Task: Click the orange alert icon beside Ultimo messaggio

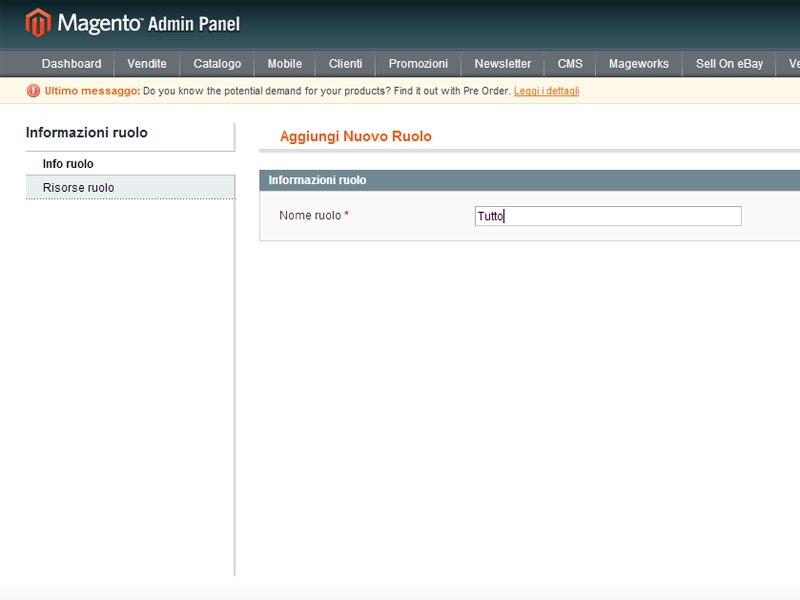Action: [34, 91]
